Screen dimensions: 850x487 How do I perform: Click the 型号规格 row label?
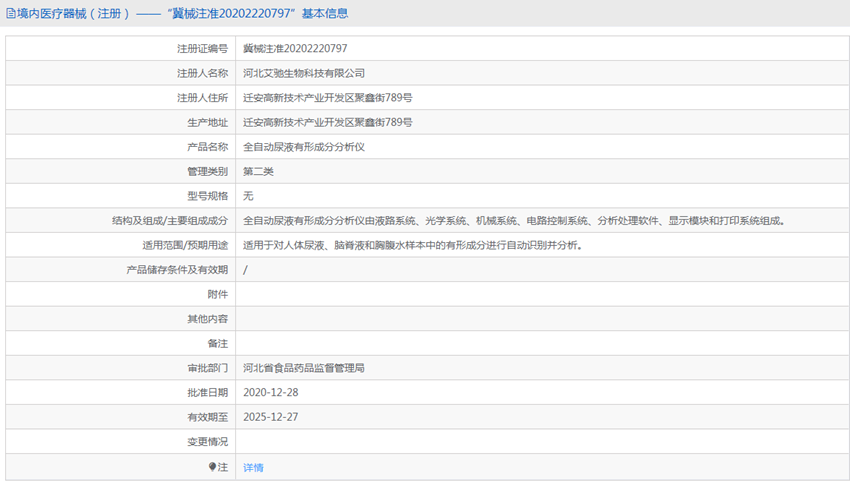pyautogui.click(x=208, y=196)
